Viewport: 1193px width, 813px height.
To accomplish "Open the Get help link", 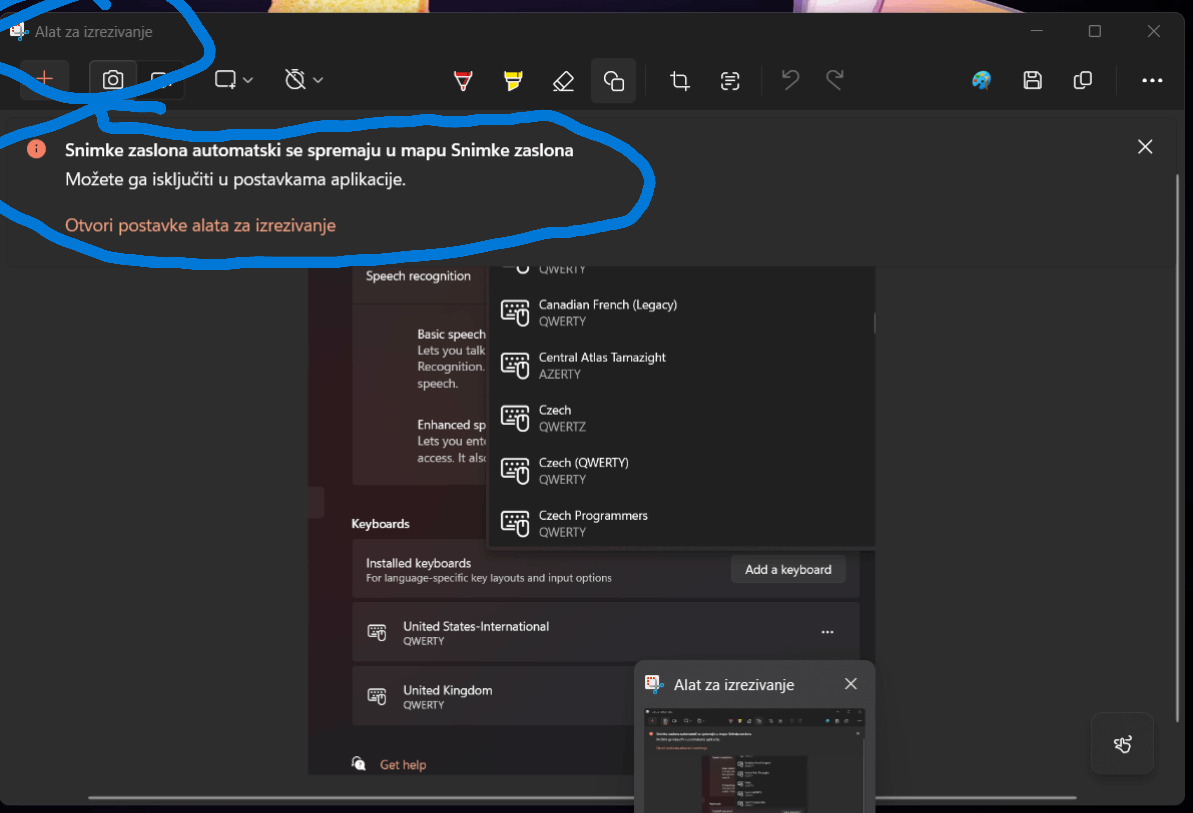I will [x=402, y=764].
